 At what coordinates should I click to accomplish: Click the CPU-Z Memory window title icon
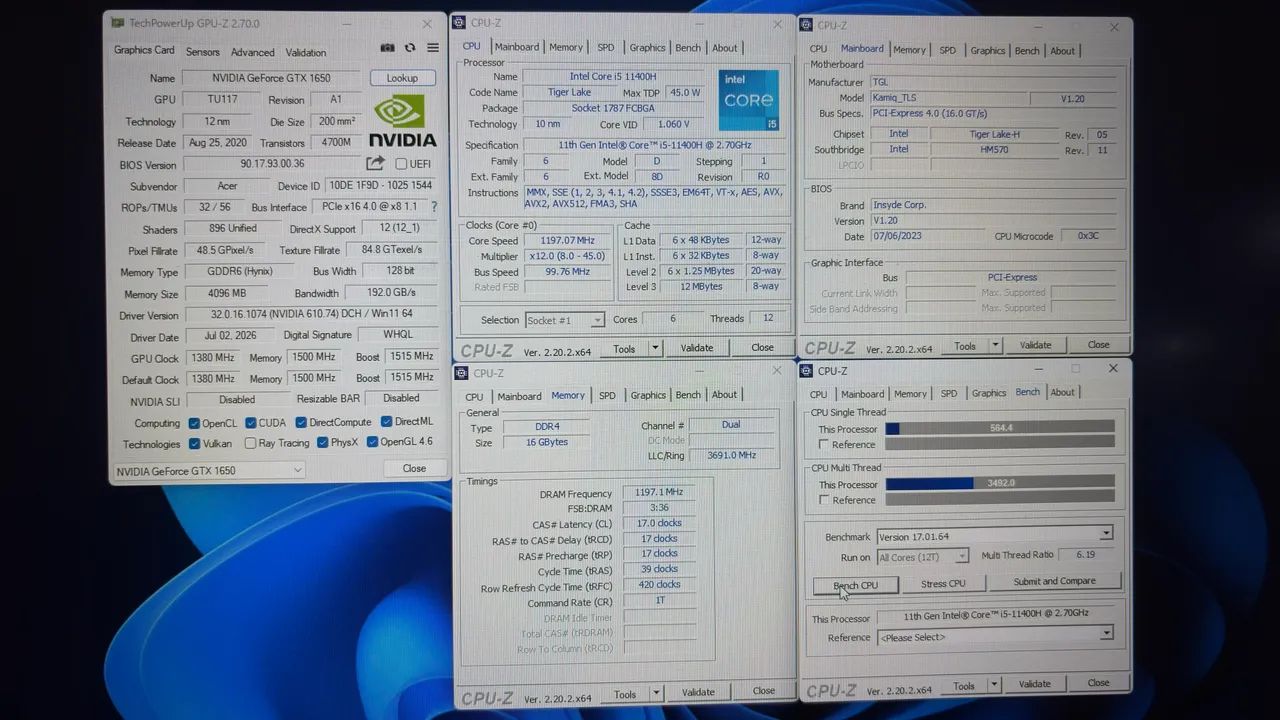coord(461,373)
